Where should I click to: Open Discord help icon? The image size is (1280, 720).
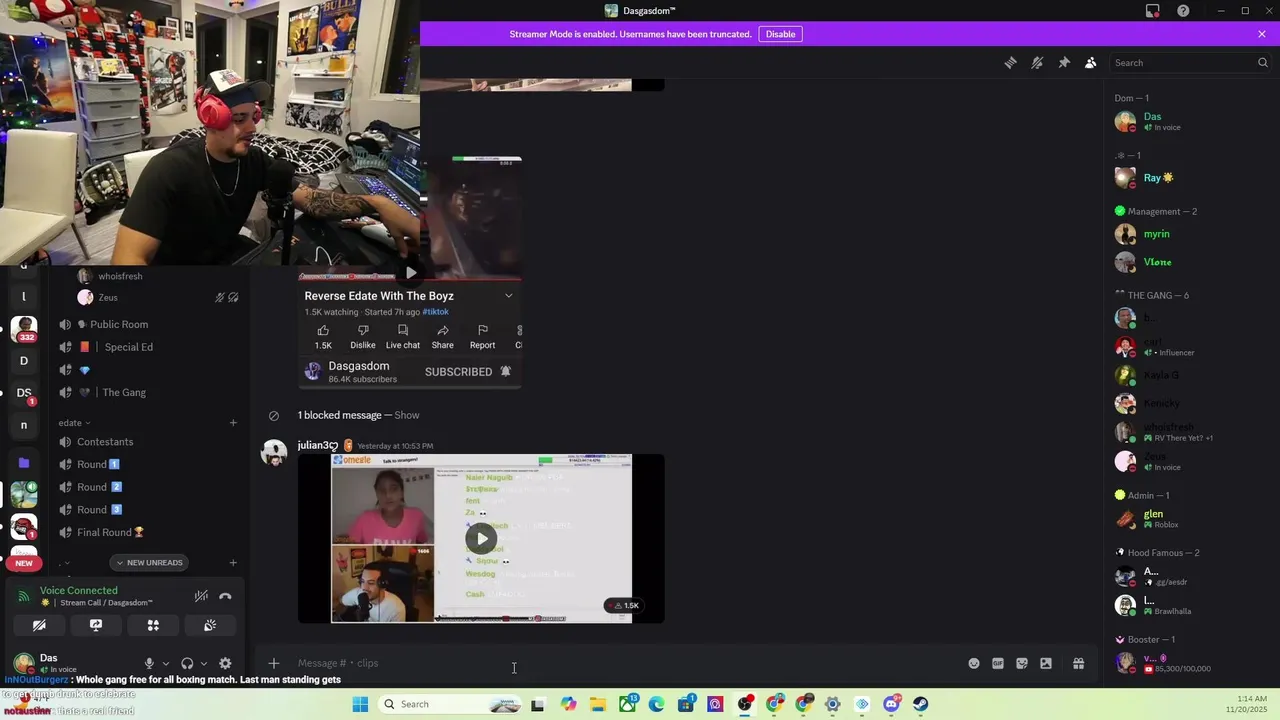[x=1183, y=11]
